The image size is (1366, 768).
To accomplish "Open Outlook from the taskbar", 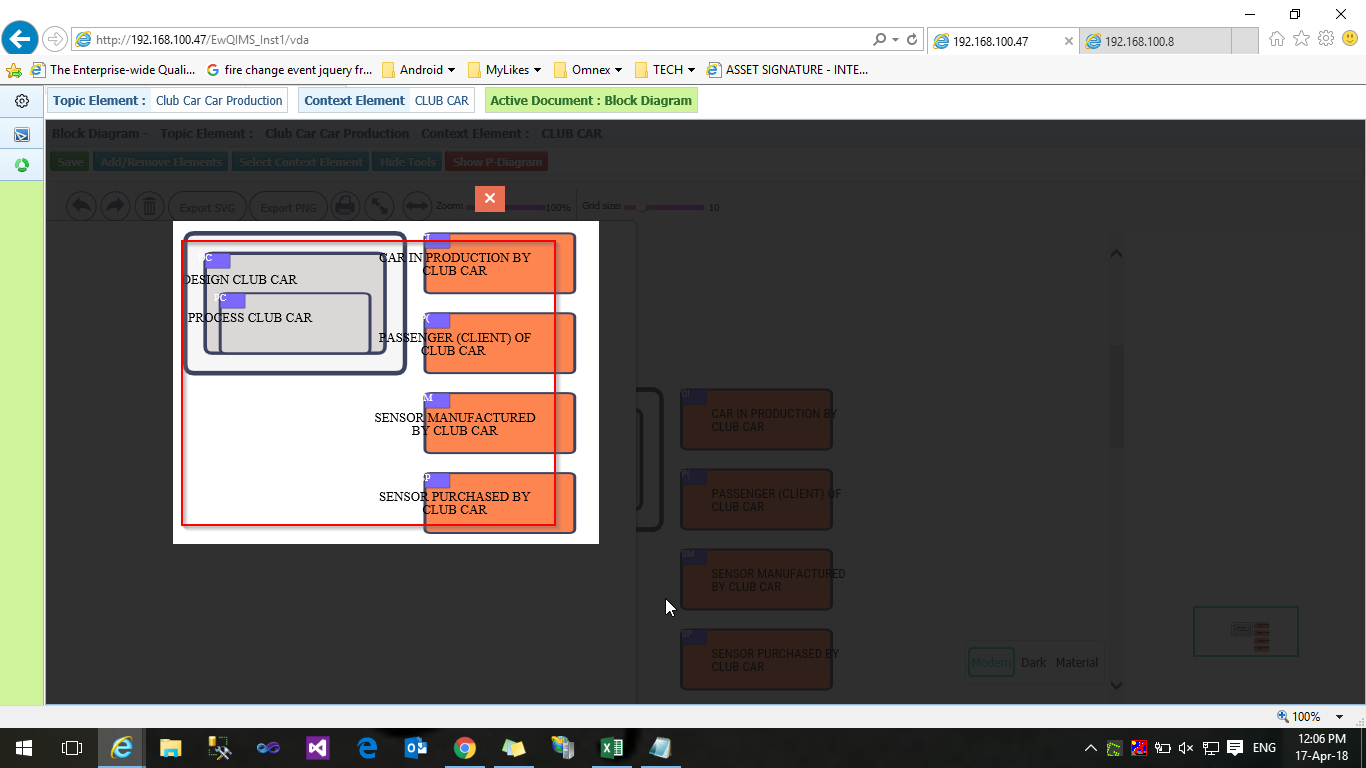I will [416, 747].
